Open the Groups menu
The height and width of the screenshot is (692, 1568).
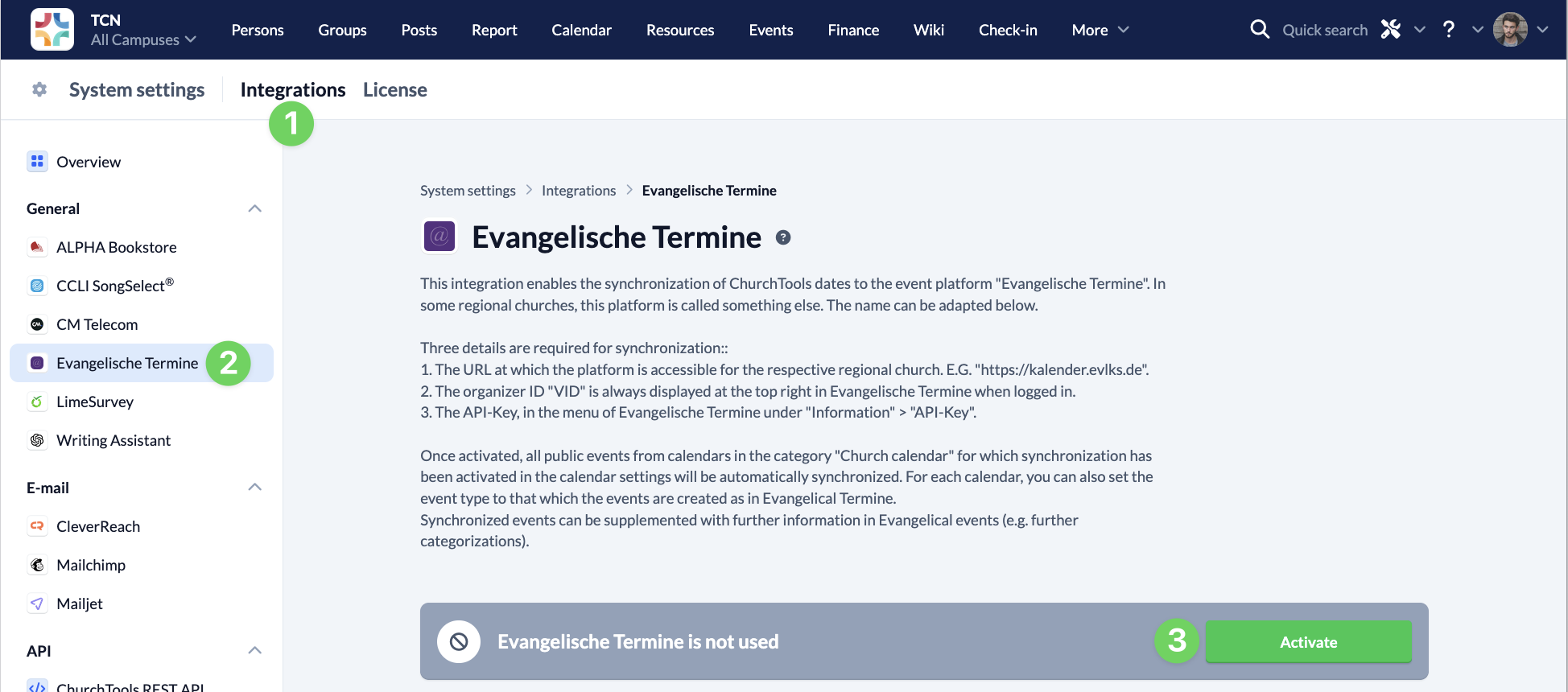click(342, 30)
